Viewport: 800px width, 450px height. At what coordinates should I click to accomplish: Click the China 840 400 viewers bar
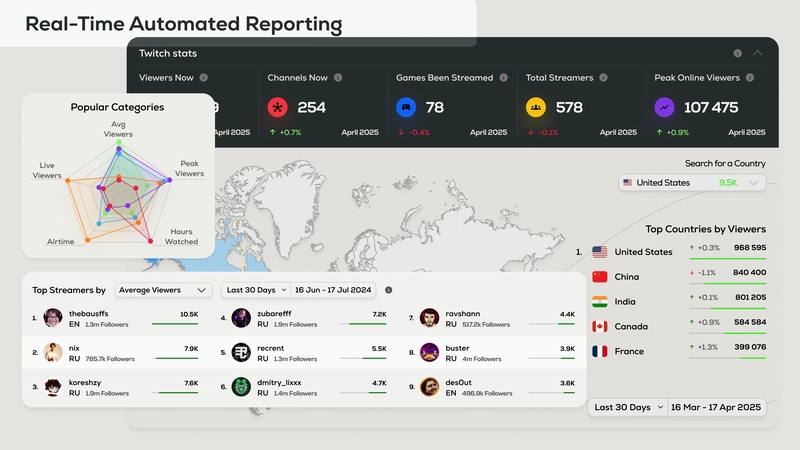tap(728, 283)
